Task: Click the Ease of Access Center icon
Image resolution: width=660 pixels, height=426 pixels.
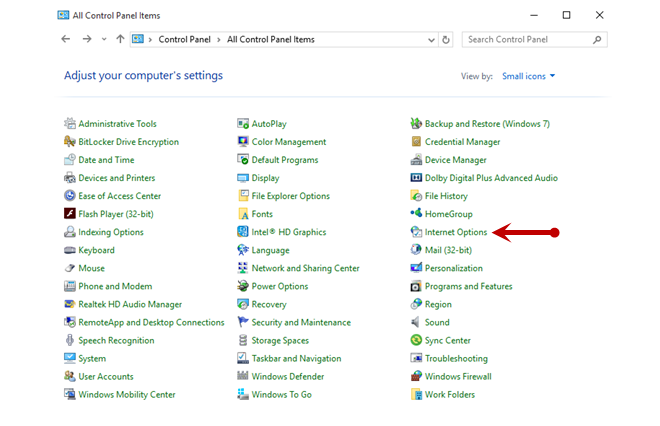Action: point(70,196)
